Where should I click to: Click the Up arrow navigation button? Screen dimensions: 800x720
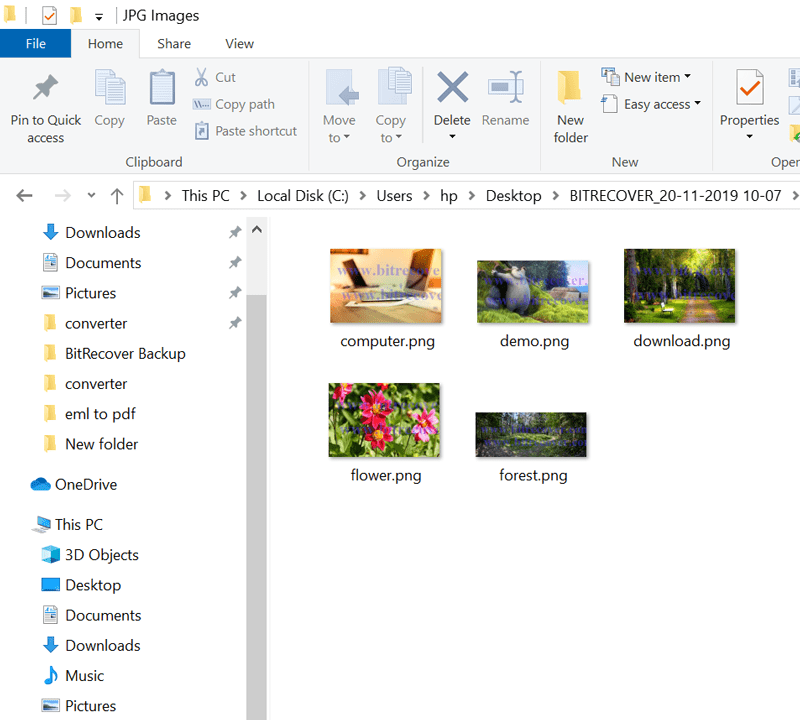[117, 196]
